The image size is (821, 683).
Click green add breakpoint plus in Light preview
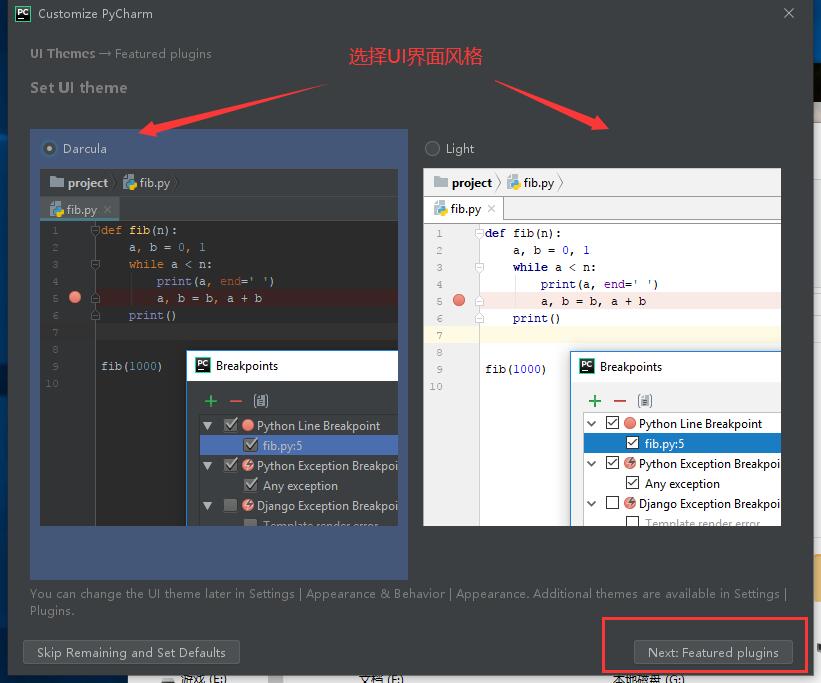pyautogui.click(x=595, y=401)
